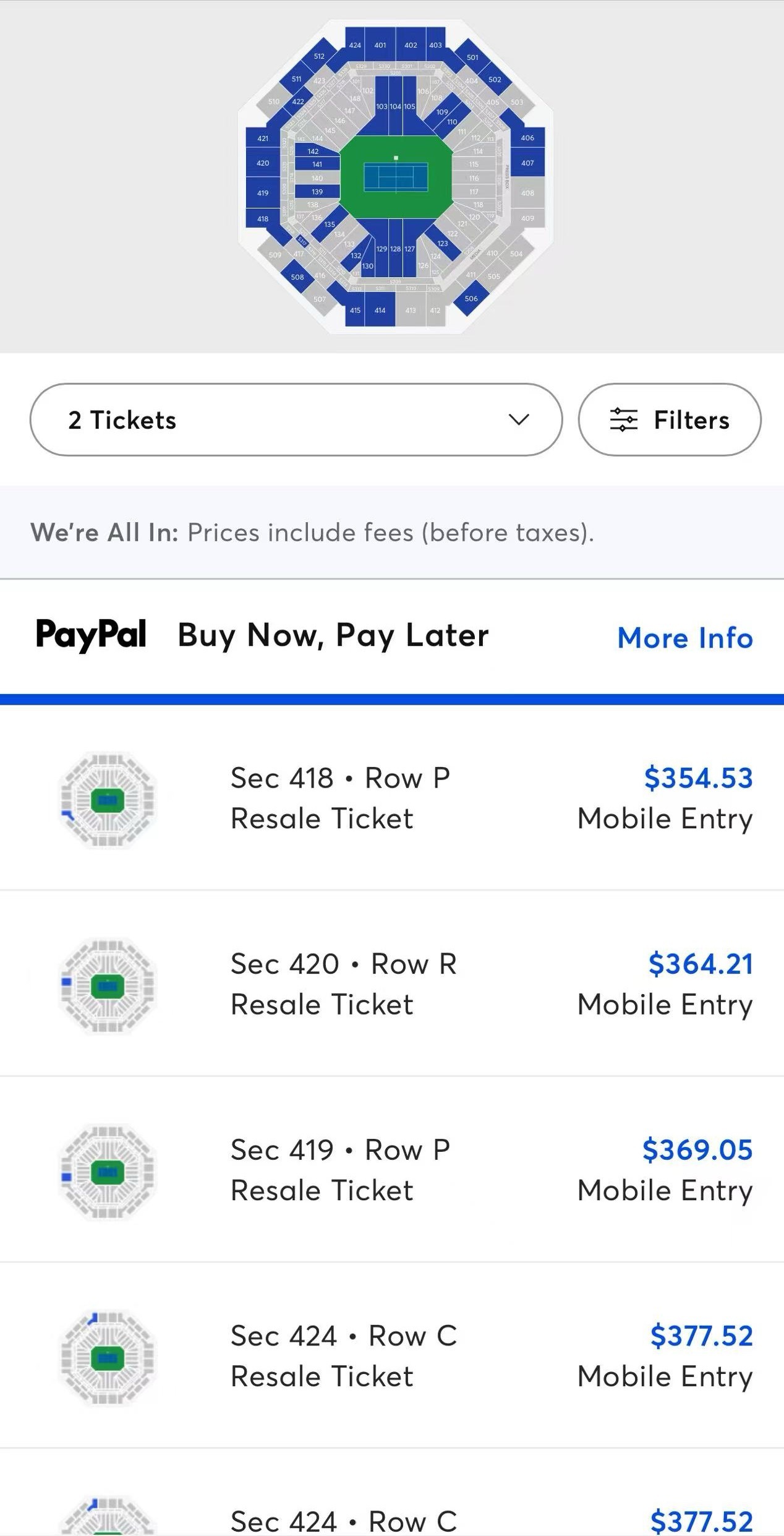This screenshot has width=784, height=1536.
Task: Pick section 420 on the seating chart
Action: pos(263,163)
